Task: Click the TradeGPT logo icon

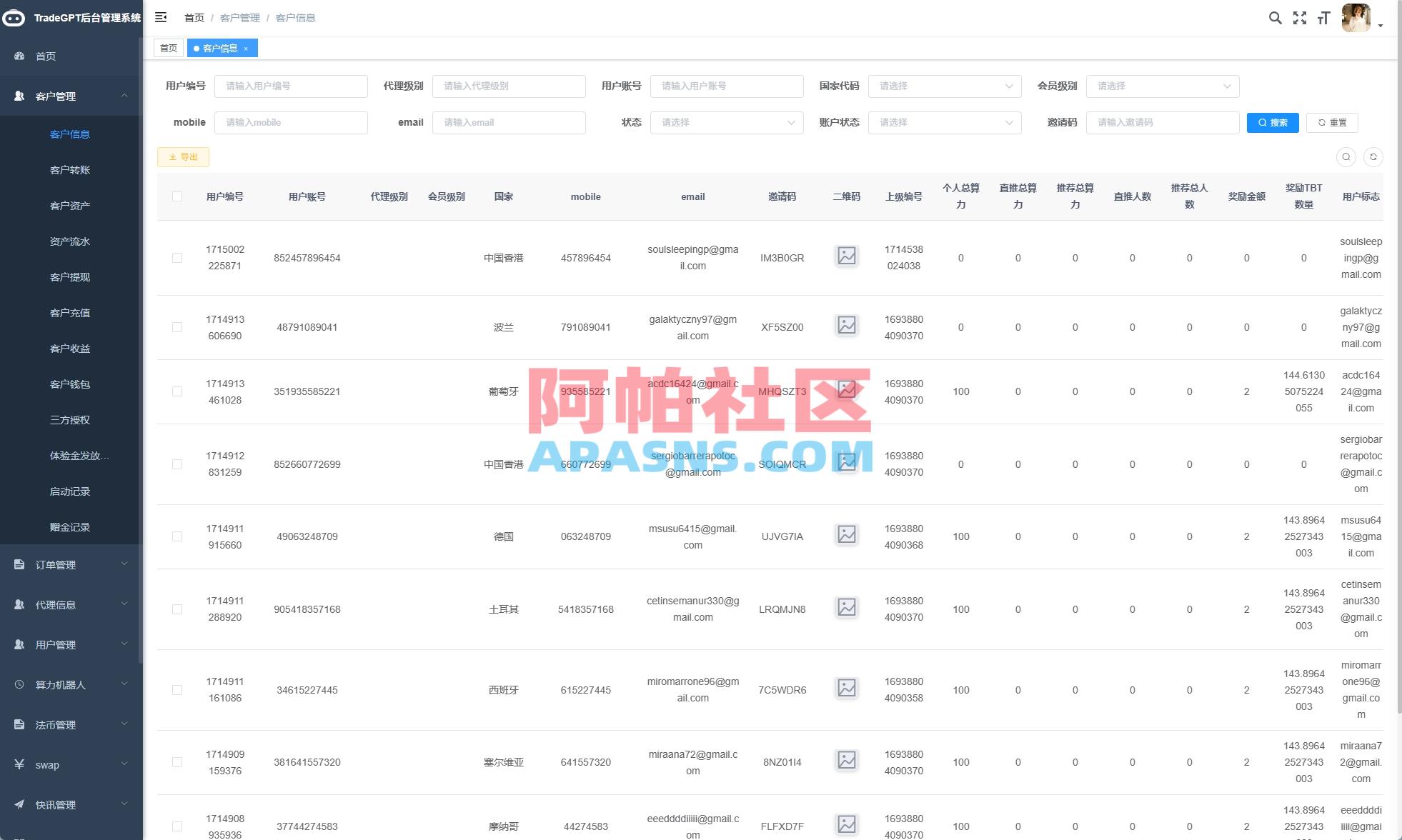Action: coord(13,18)
